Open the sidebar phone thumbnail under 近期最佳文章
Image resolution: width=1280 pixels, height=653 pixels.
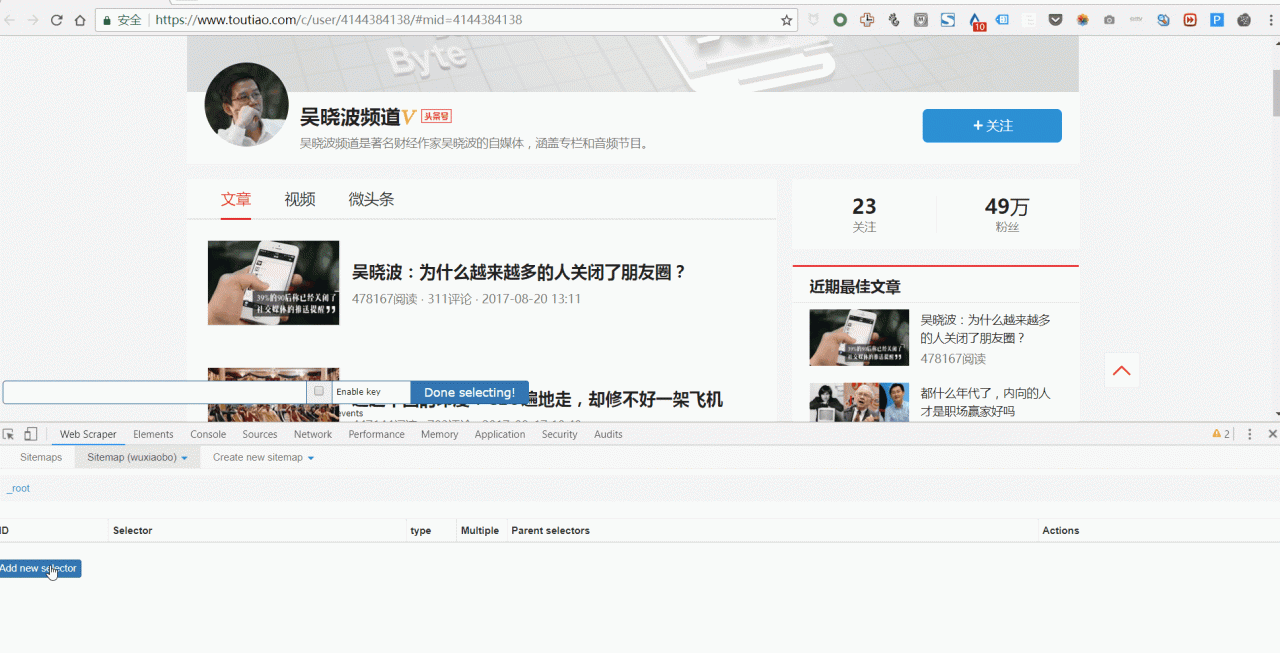pyautogui.click(x=859, y=337)
